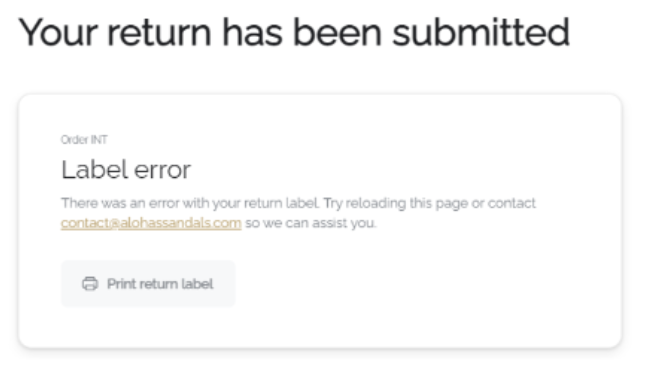647x369 pixels.
Task: Click the 'so we can assist you' text
Action: [x=311, y=223]
